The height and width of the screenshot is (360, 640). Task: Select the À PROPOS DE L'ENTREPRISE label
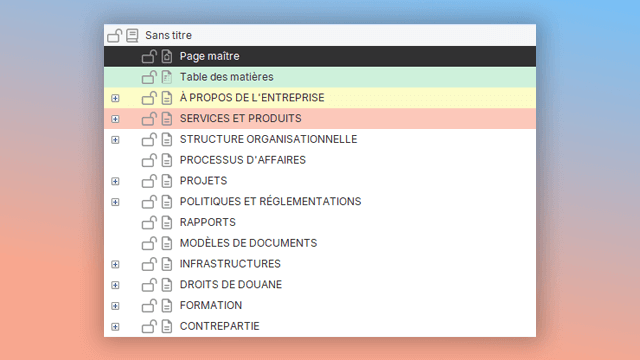pos(252,98)
